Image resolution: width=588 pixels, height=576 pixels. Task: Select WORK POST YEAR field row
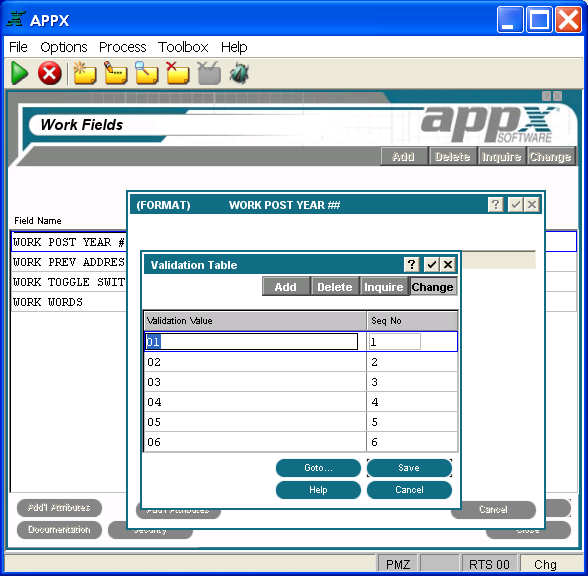tap(69, 242)
